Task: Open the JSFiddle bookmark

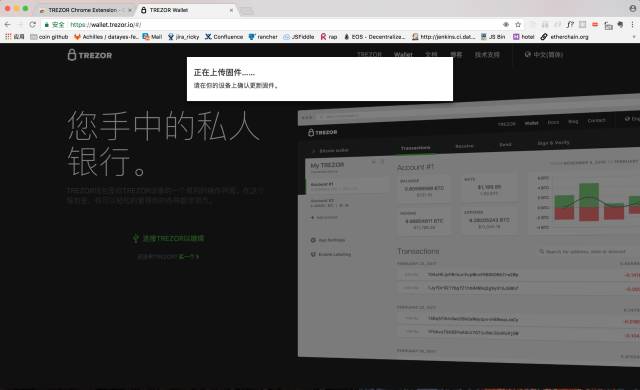Action: tap(299, 37)
